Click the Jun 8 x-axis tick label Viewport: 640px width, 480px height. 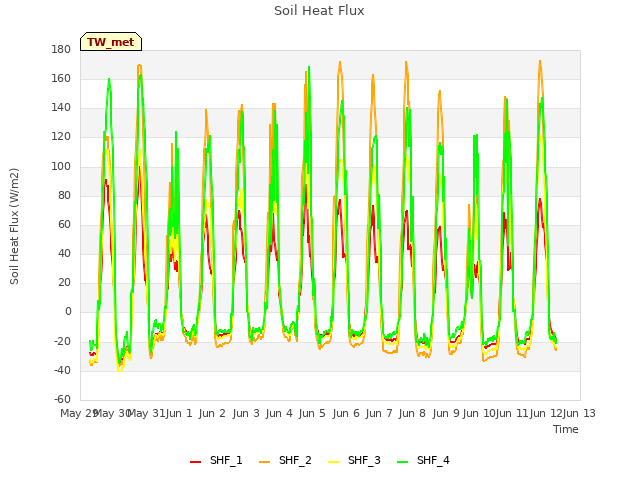pyautogui.click(x=412, y=413)
